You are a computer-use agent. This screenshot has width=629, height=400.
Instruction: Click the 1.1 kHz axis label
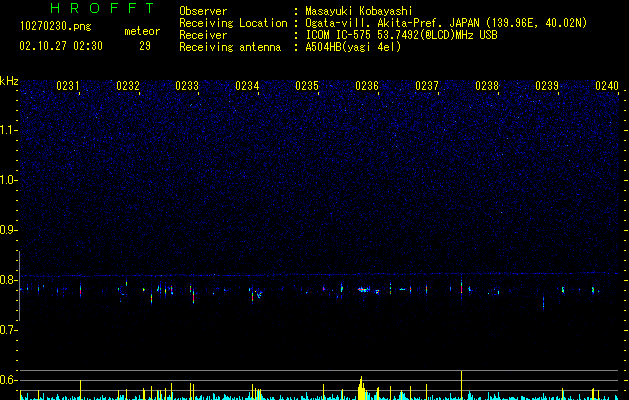click(x=8, y=130)
